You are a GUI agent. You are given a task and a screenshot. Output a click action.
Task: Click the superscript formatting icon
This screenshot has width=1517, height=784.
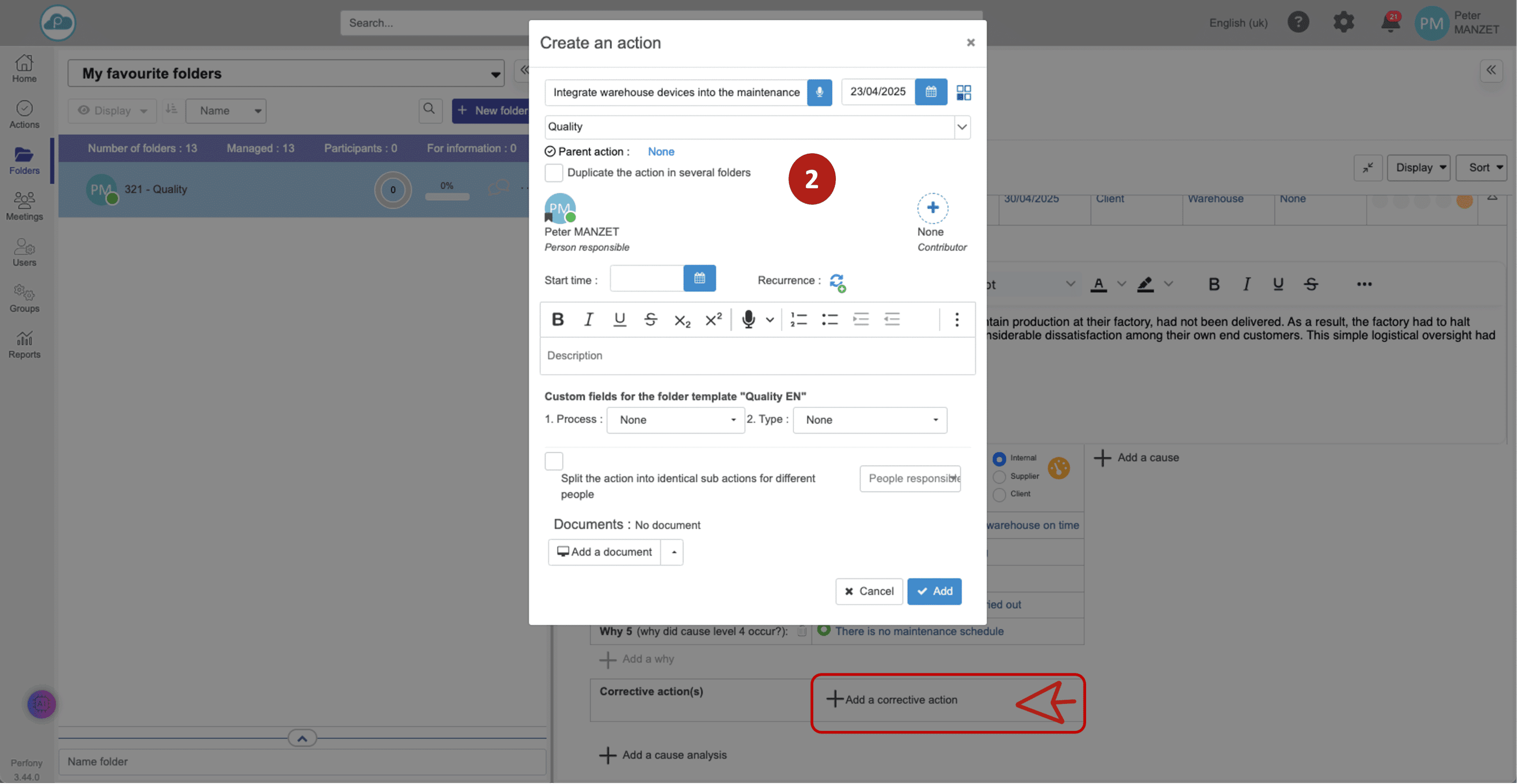(713, 320)
